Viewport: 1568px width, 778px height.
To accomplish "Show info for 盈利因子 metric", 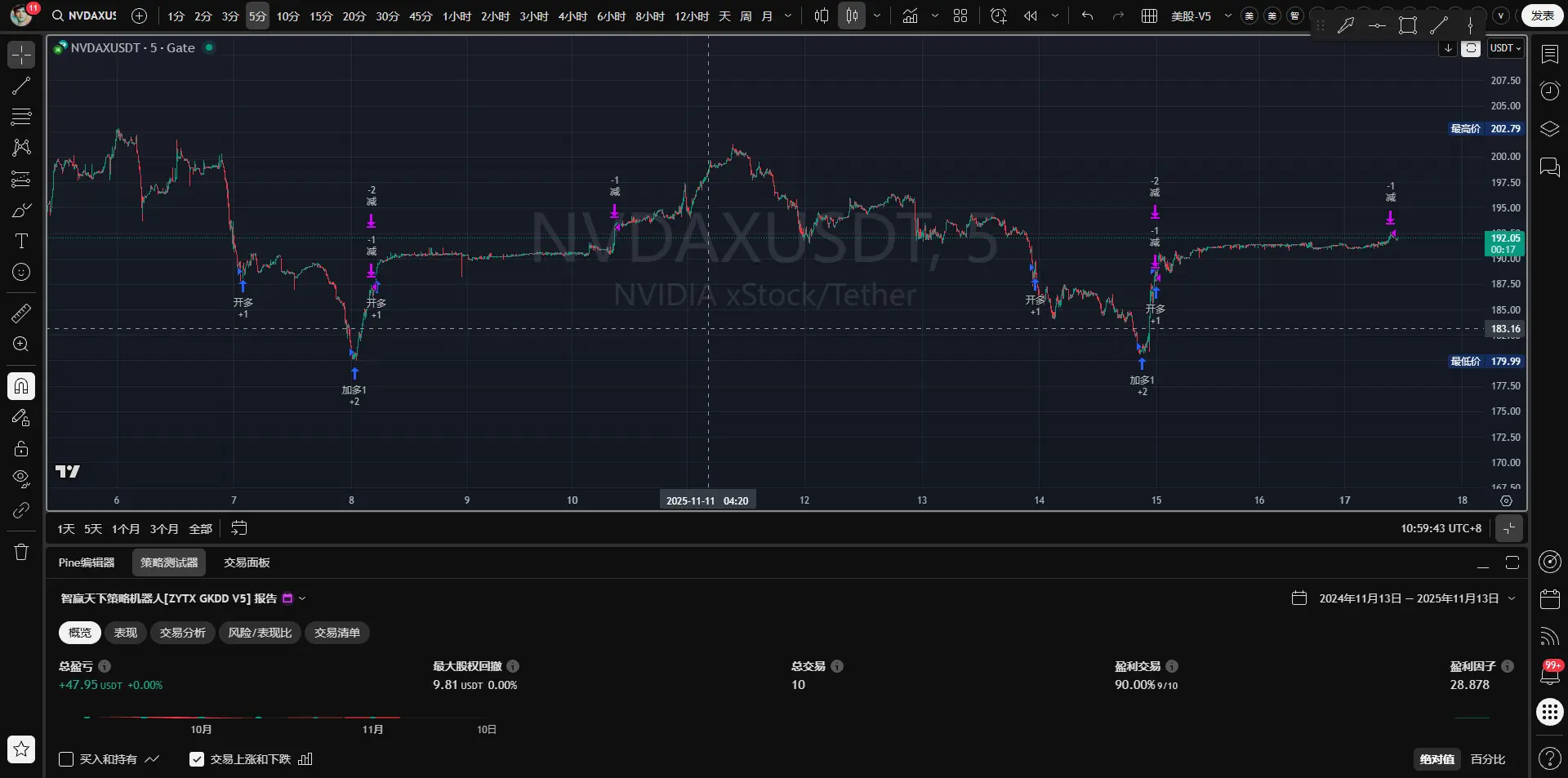I will 1507,666.
